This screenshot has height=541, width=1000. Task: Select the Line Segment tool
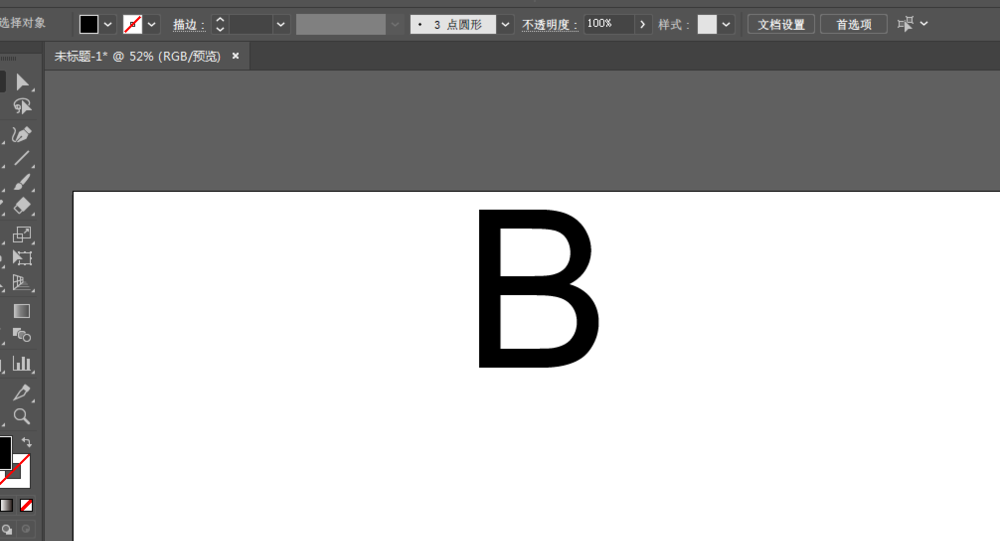coord(22,158)
